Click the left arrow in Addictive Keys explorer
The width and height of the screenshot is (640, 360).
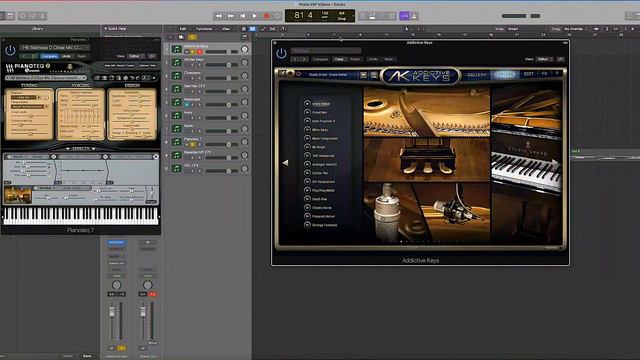click(x=285, y=162)
